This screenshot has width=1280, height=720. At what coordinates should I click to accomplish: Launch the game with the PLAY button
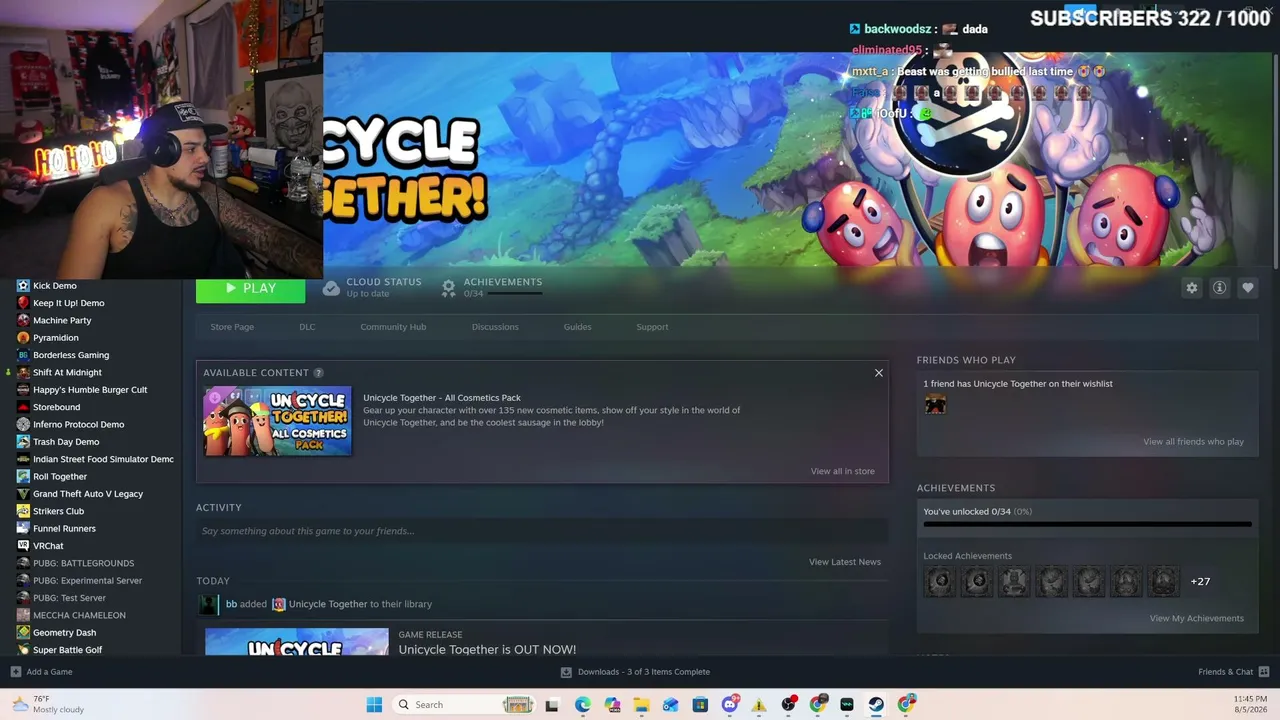click(x=250, y=288)
